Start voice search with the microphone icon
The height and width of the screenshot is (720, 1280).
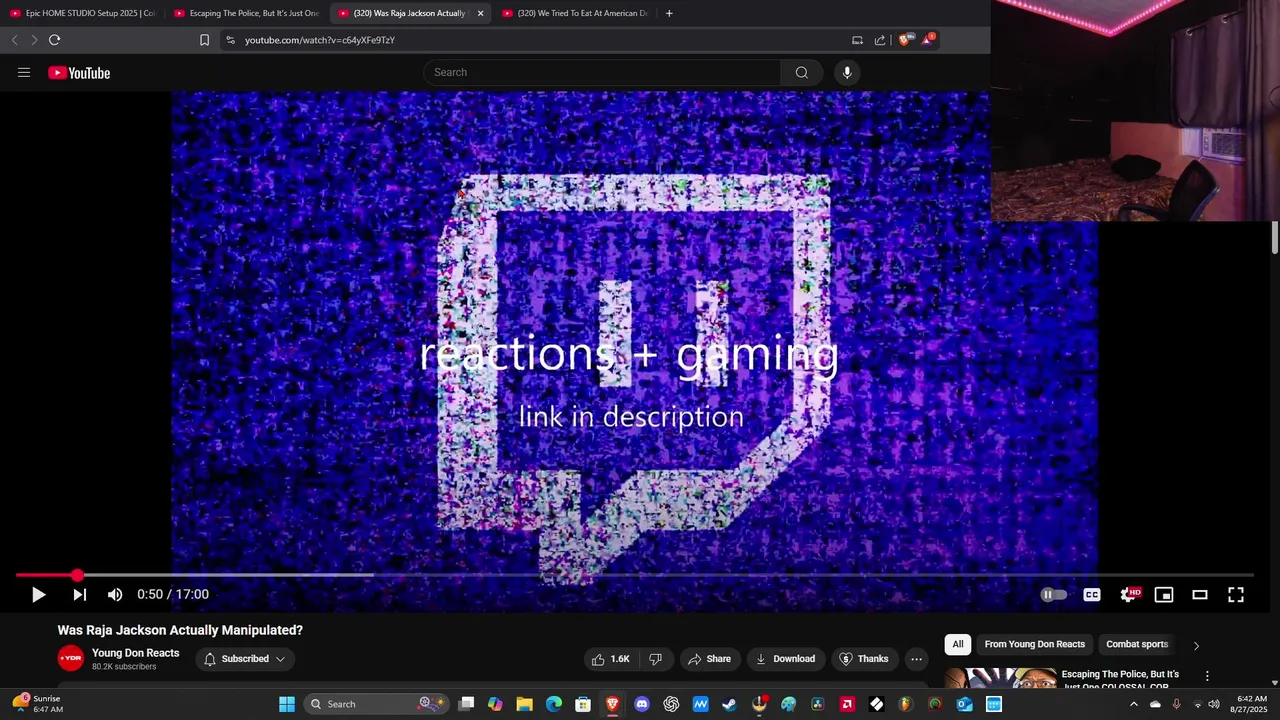(x=847, y=72)
